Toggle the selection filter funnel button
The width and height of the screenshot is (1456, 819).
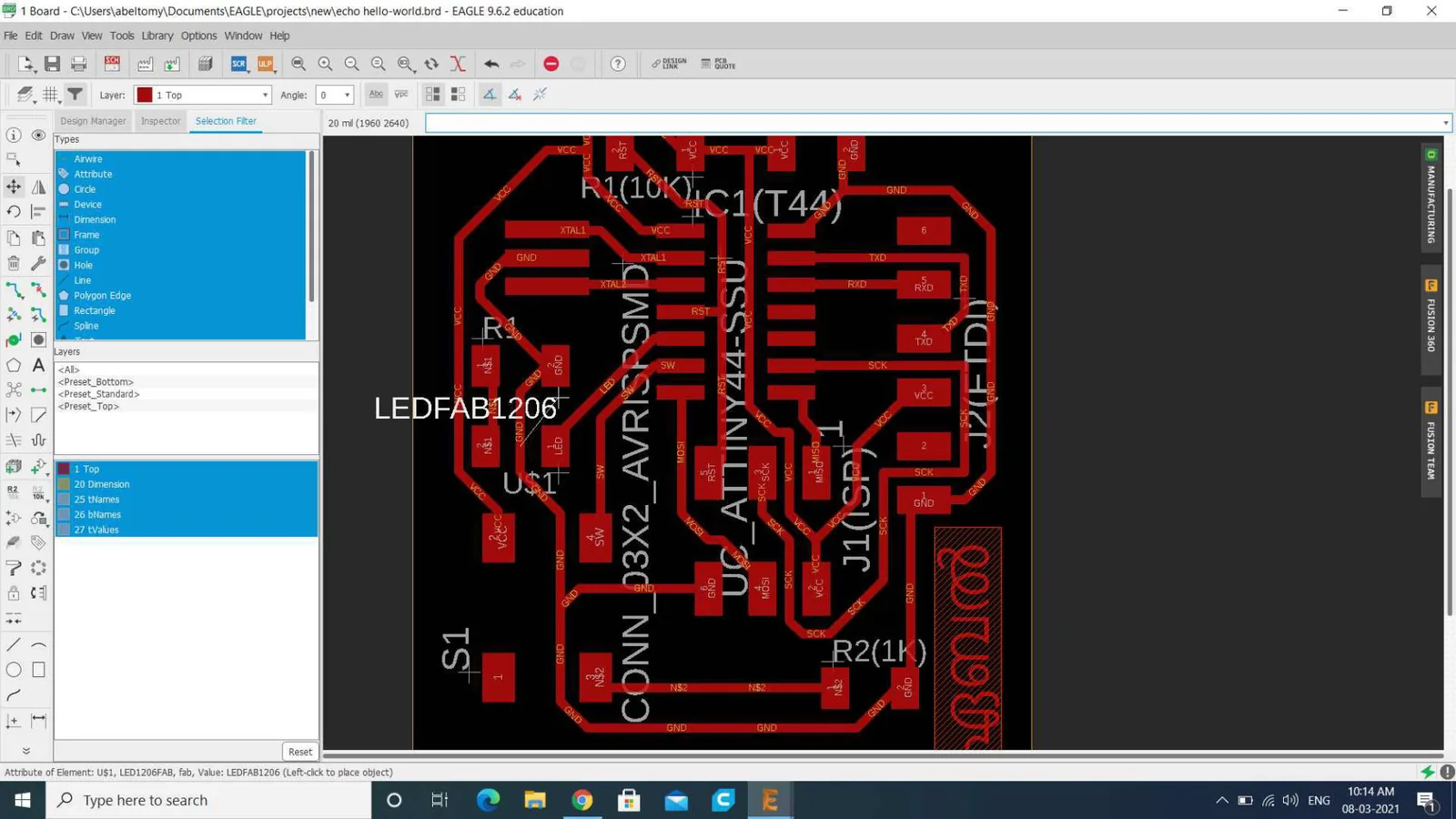click(x=76, y=95)
